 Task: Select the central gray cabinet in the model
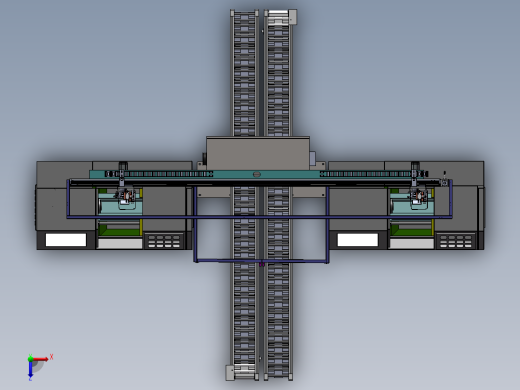[x=258, y=153]
